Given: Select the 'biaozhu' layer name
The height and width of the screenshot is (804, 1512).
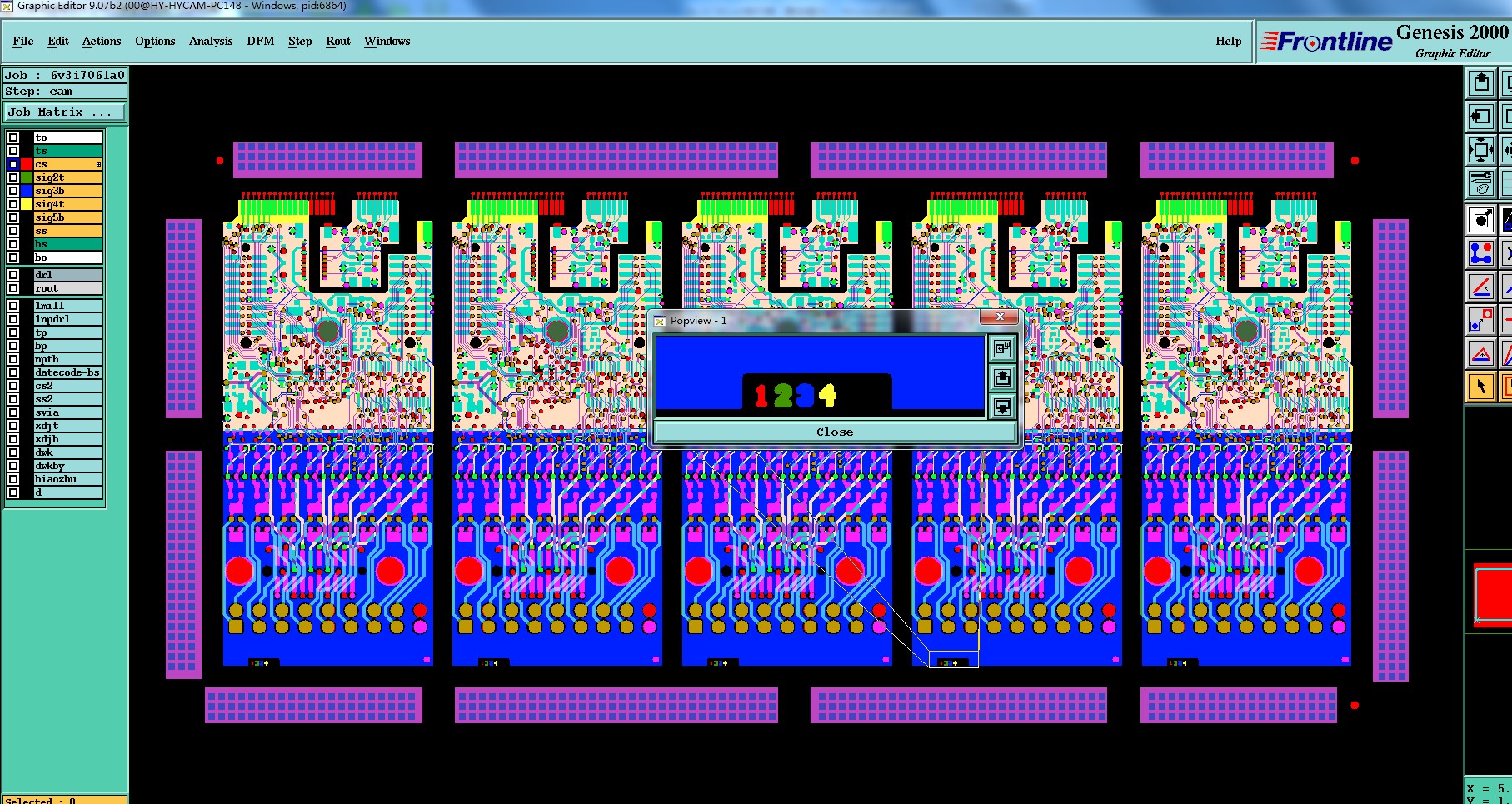Looking at the screenshot, I should 67,479.
